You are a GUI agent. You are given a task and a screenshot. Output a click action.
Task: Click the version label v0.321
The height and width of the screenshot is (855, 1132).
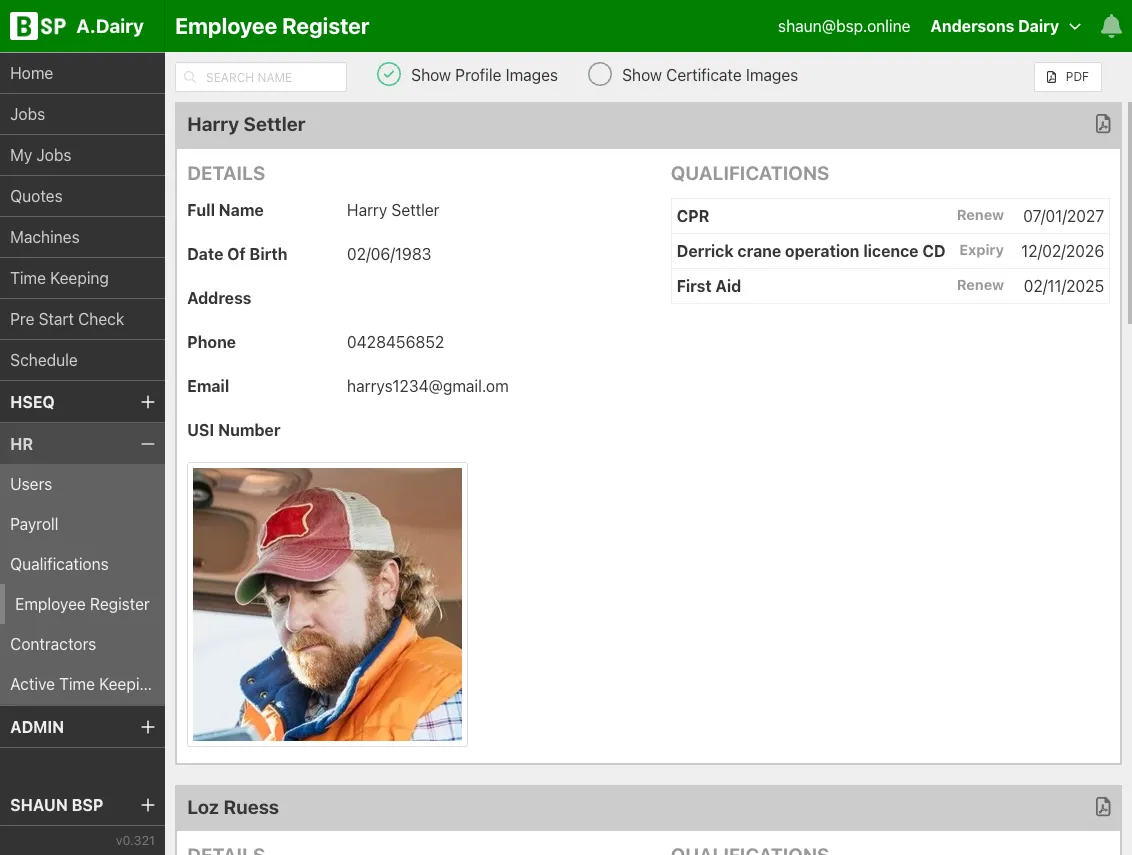(135, 841)
